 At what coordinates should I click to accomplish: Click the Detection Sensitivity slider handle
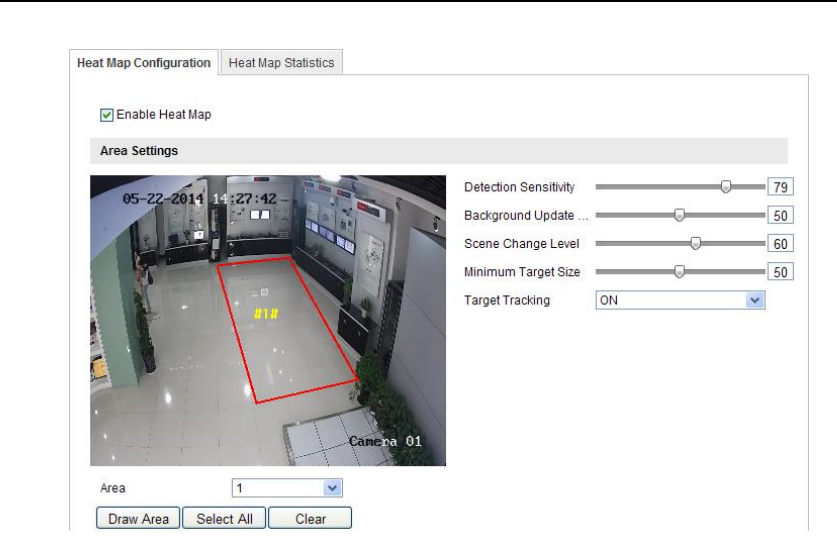pos(727,187)
